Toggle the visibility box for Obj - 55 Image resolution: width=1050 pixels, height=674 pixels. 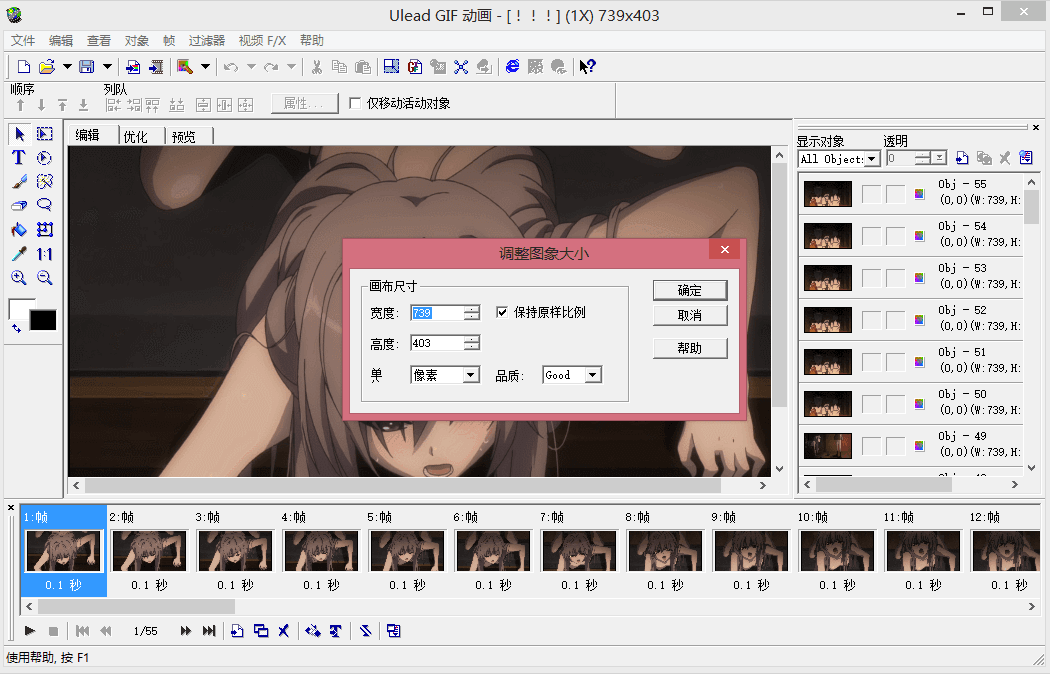tap(871, 194)
